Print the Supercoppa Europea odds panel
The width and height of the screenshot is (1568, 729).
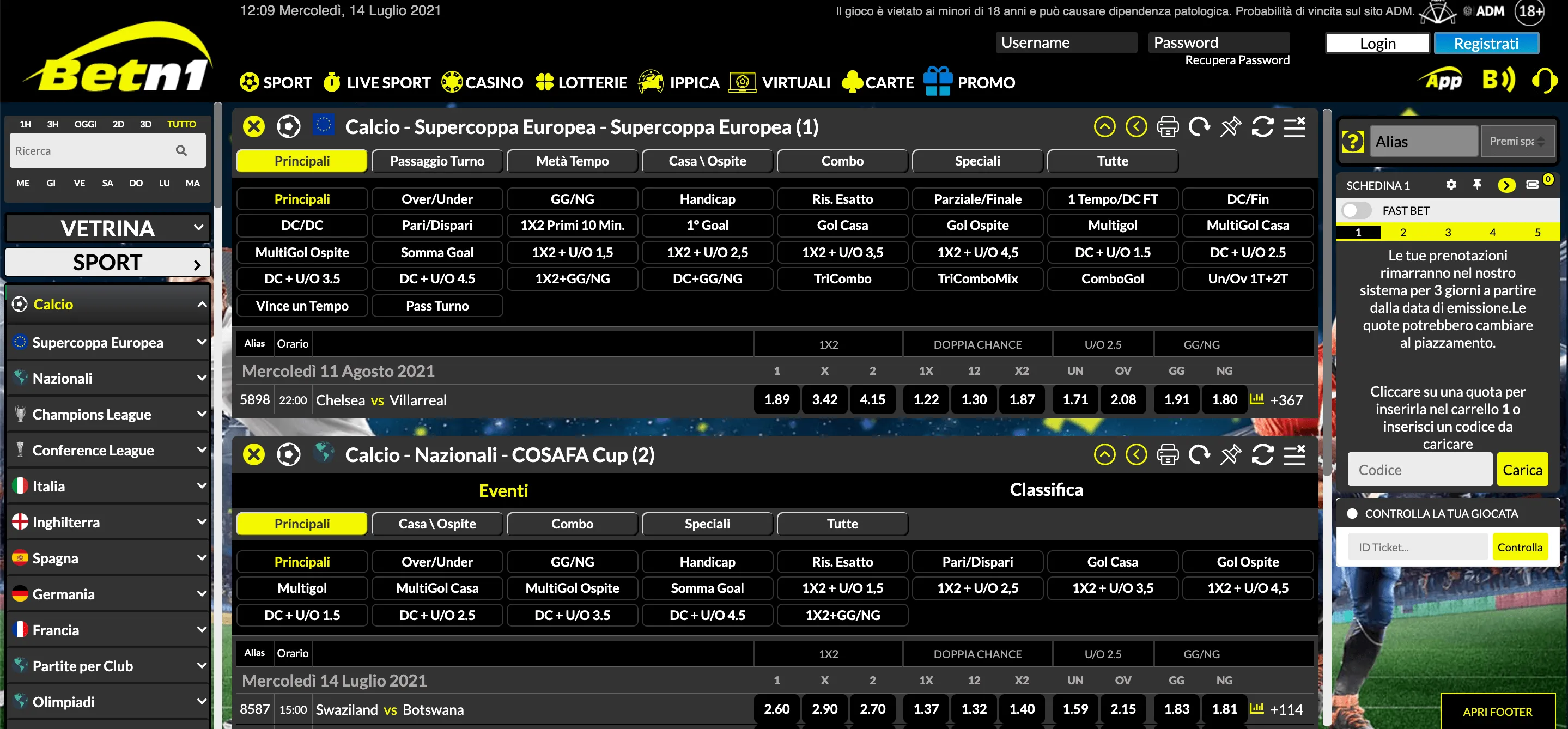click(x=1168, y=126)
